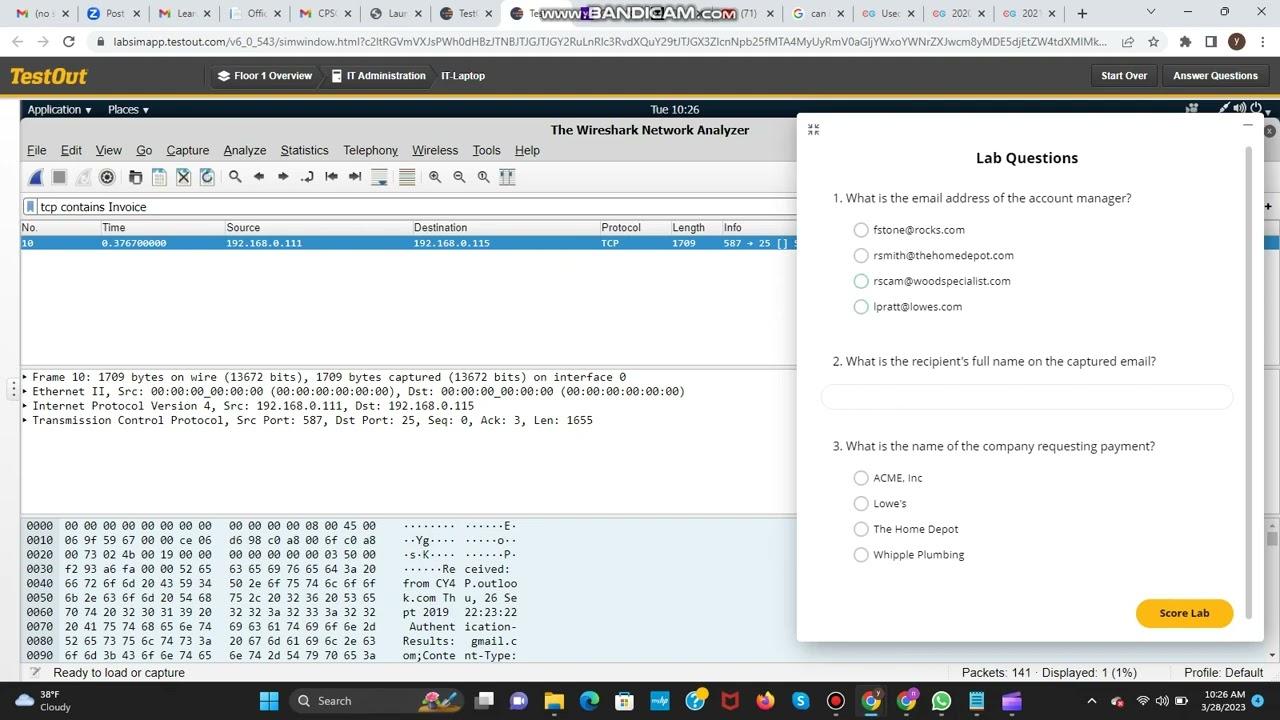Click the Lab Questions panel scrollbar
1280x720 pixels.
click(x=1248, y=370)
